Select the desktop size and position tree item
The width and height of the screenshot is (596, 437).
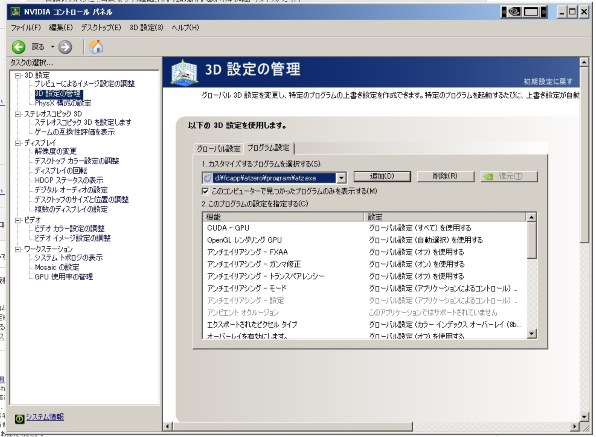[x=82, y=200]
